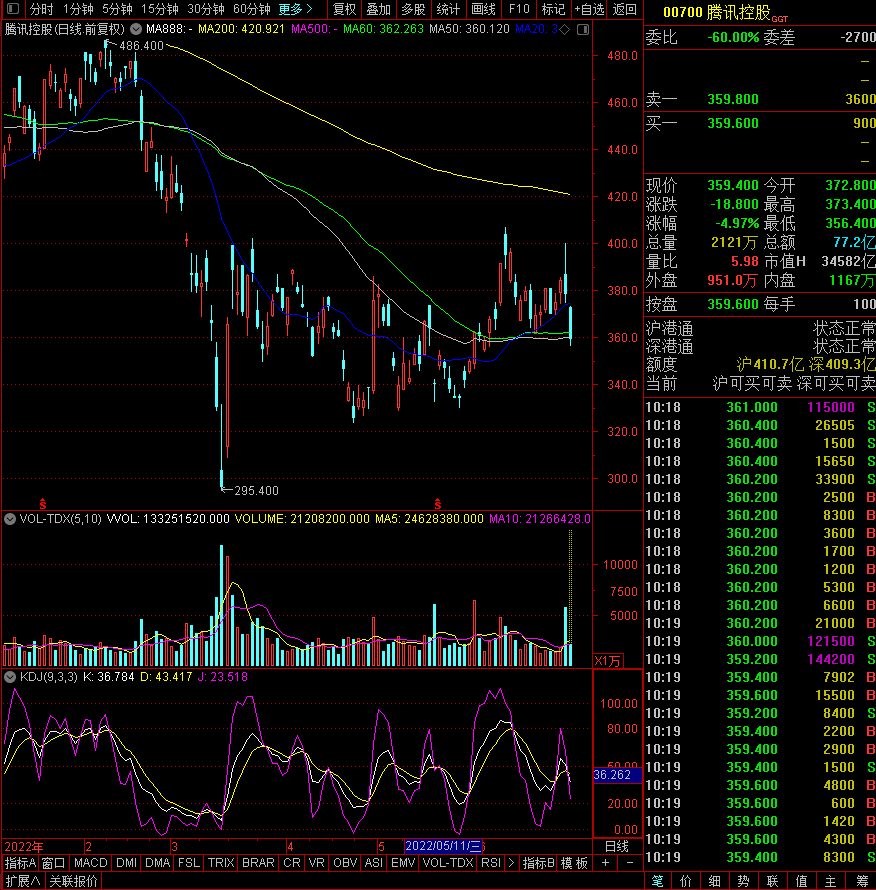The width and height of the screenshot is (876, 890).
Task: Expand 更多 time period options
Action: tap(295, 9)
